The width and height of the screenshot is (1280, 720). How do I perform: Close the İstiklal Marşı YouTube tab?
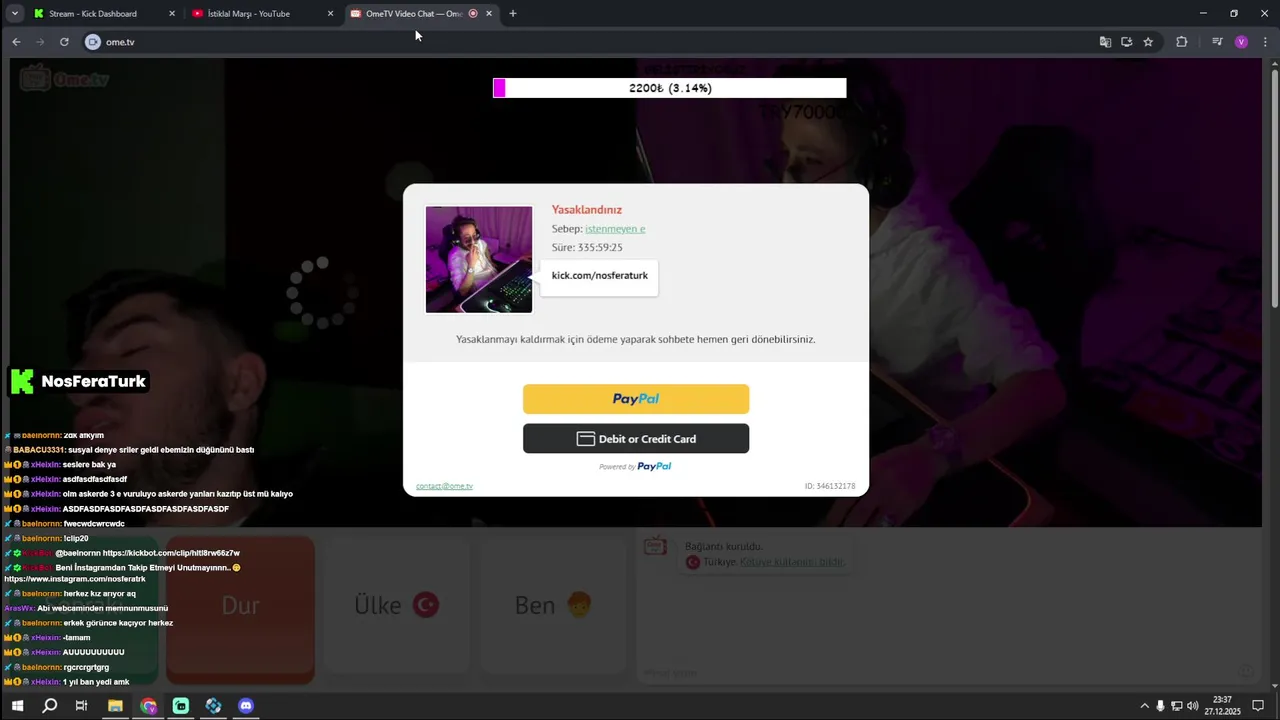(x=330, y=14)
